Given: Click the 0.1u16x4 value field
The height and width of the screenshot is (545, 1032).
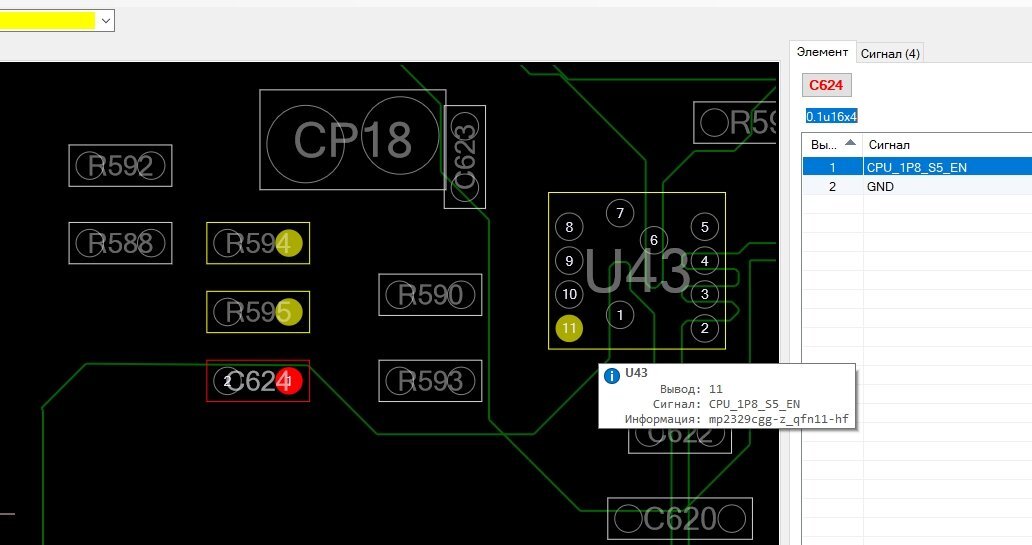Looking at the screenshot, I should tap(832, 116).
